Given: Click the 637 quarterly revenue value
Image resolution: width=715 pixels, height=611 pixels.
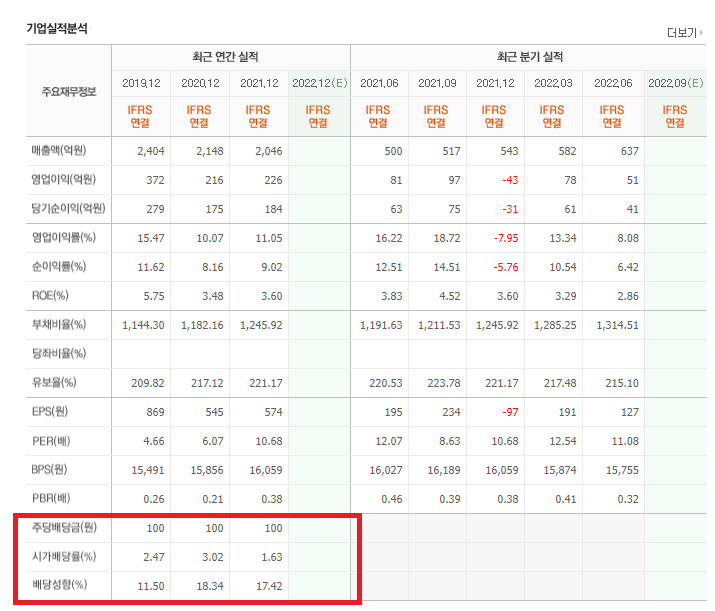Looking at the screenshot, I should click(x=630, y=151).
